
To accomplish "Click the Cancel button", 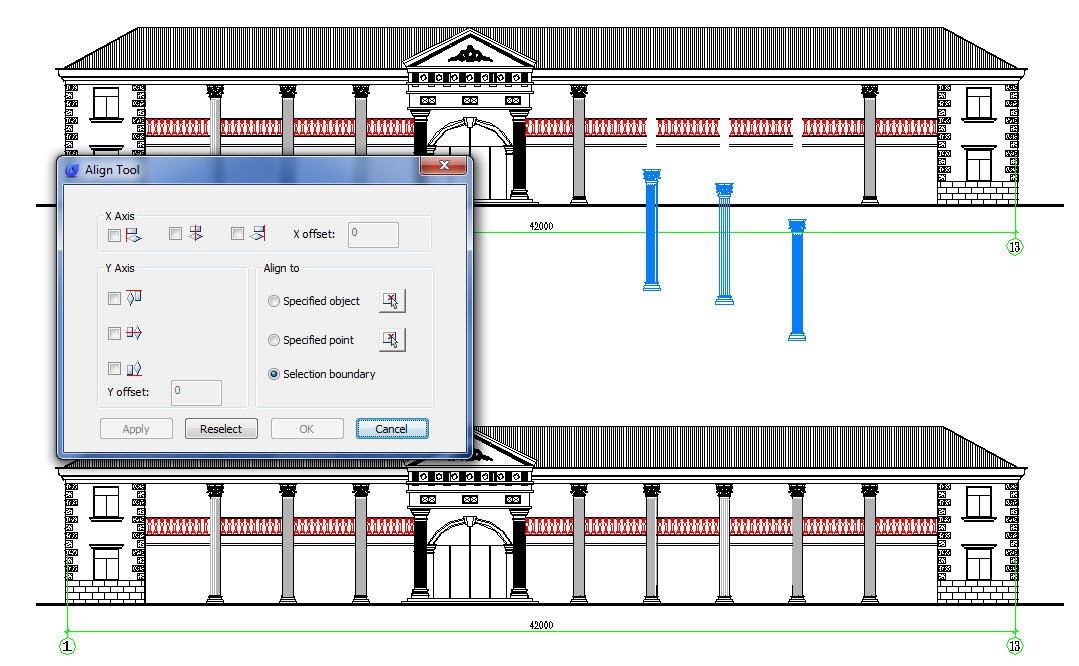I will [x=391, y=428].
